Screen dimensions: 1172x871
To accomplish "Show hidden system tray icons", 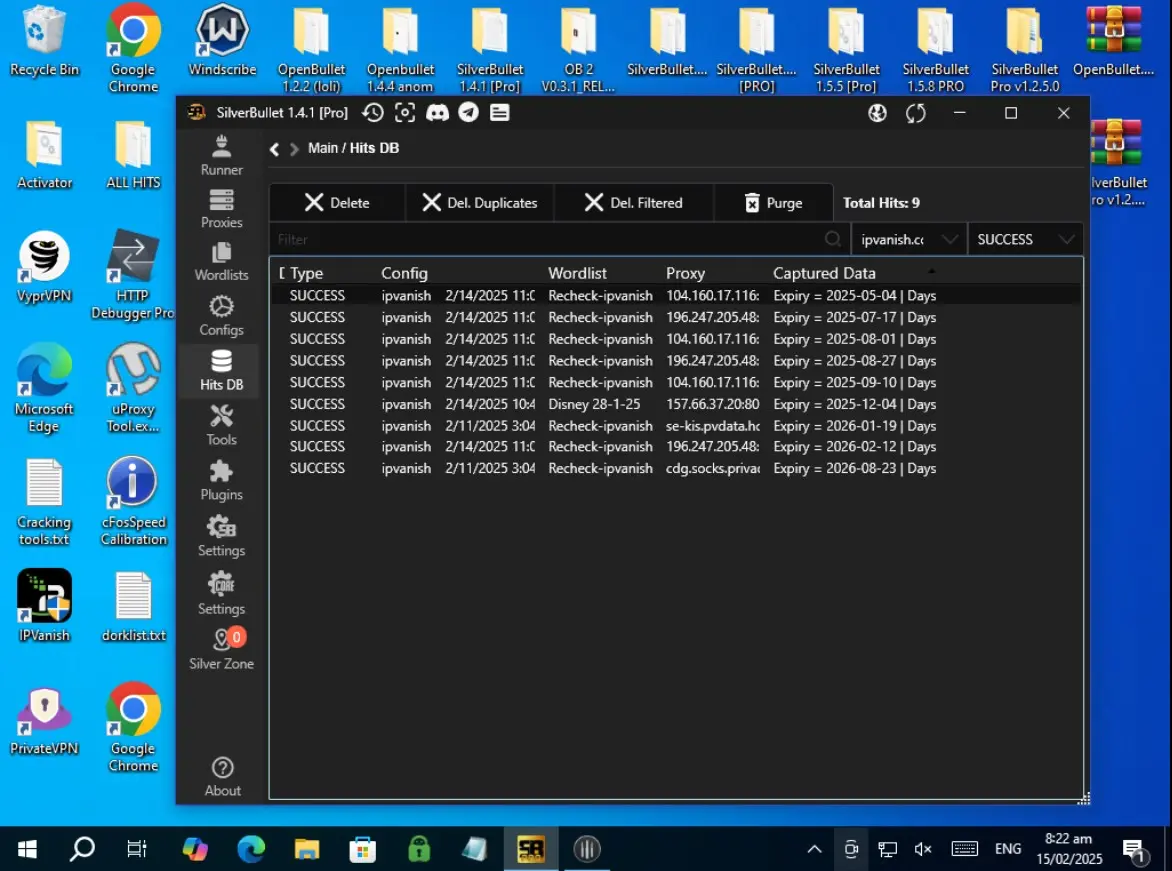I will (x=814, y=849).
